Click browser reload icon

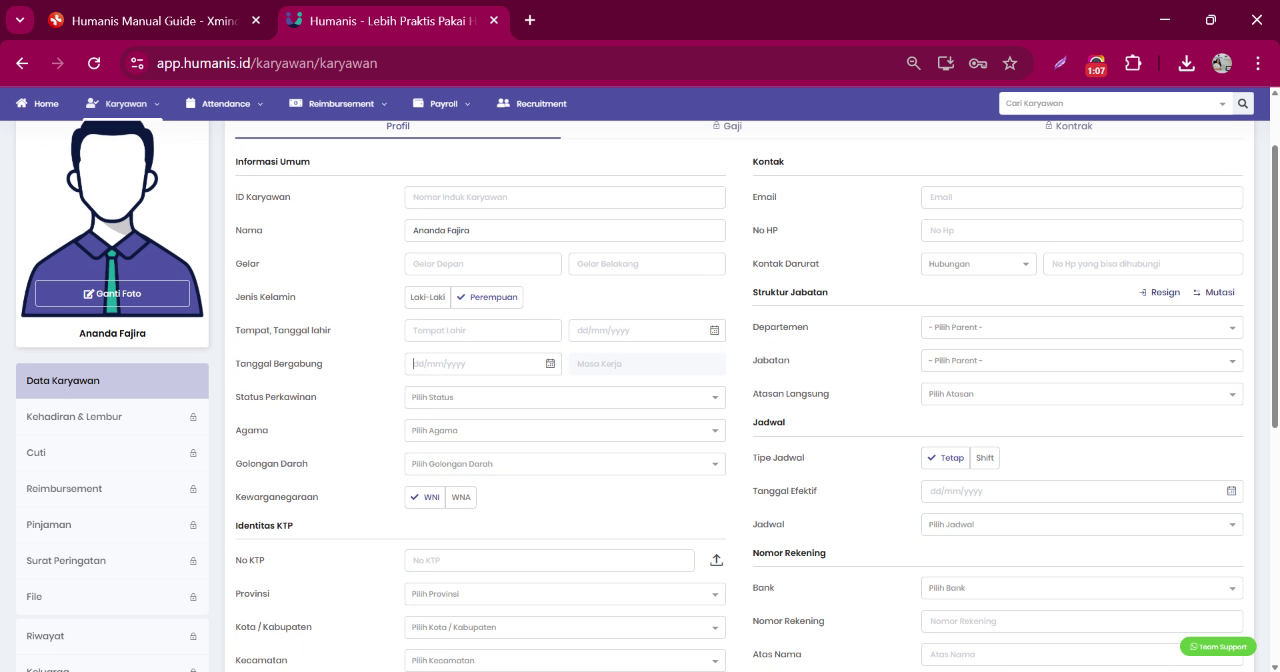pyautogui.click(x=94, y=63)
